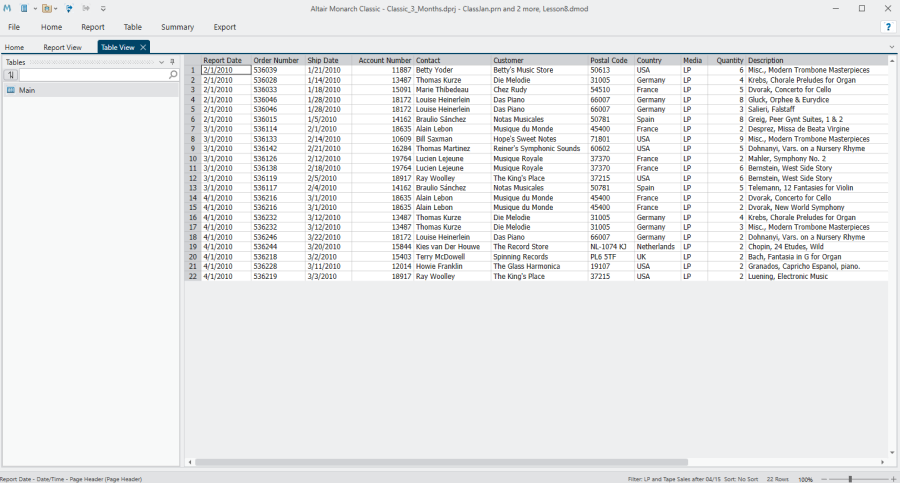This screenshot has width=900, height=483.
Task: Click cell 'Betty Yoder' in Contact column
Action: coord(452,70)
